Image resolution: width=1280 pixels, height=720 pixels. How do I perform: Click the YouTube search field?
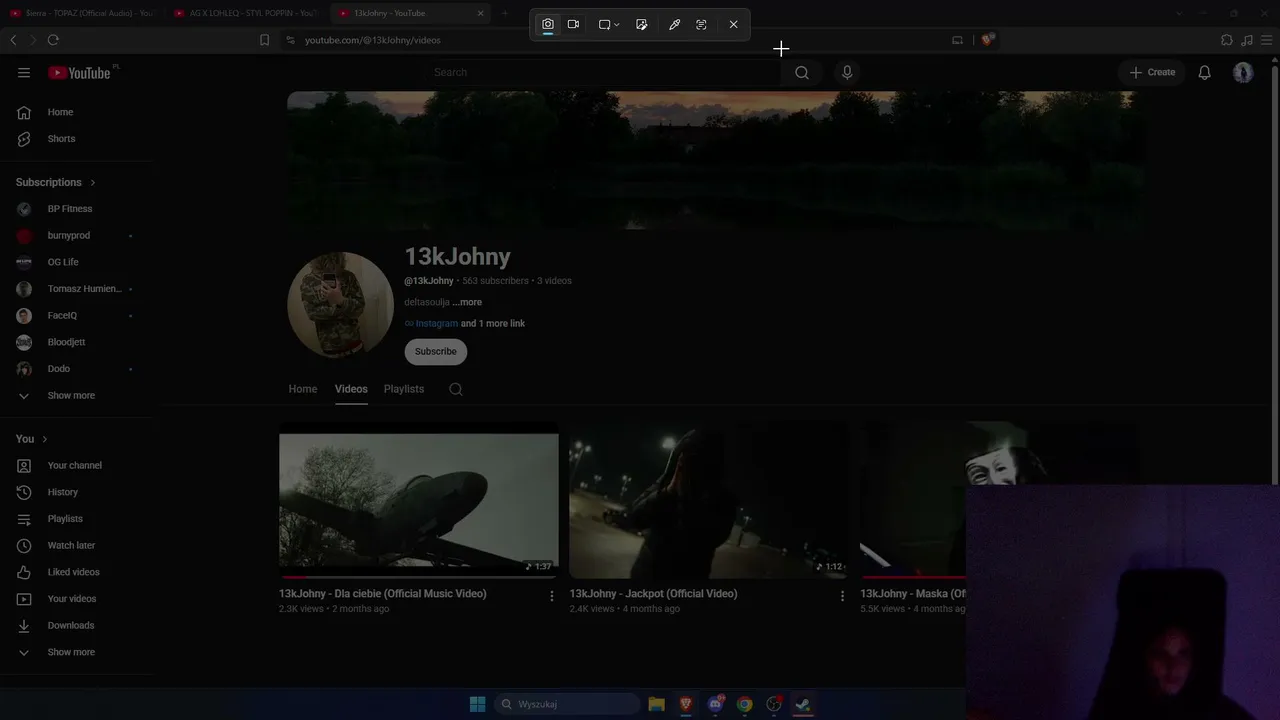602,72
